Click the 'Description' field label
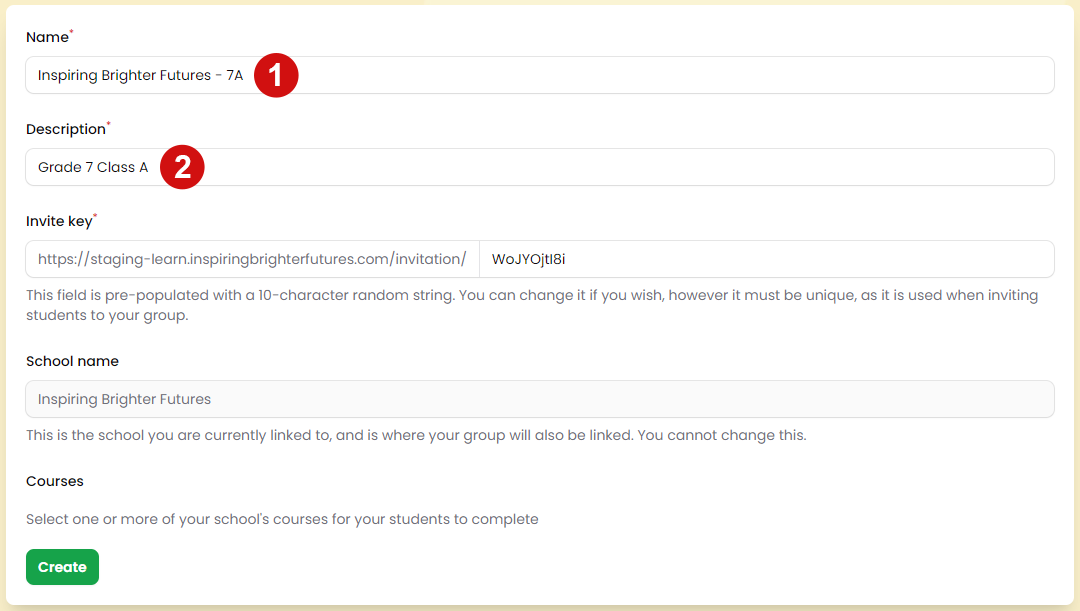This screenshot has width=1080, height=611. (x=66, y=129)
